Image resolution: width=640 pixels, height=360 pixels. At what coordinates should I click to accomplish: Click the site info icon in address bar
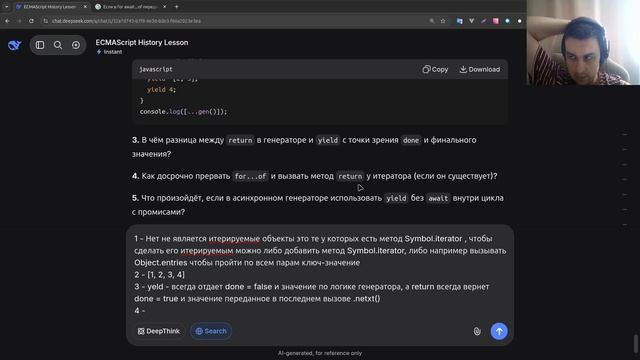(45, 21)
